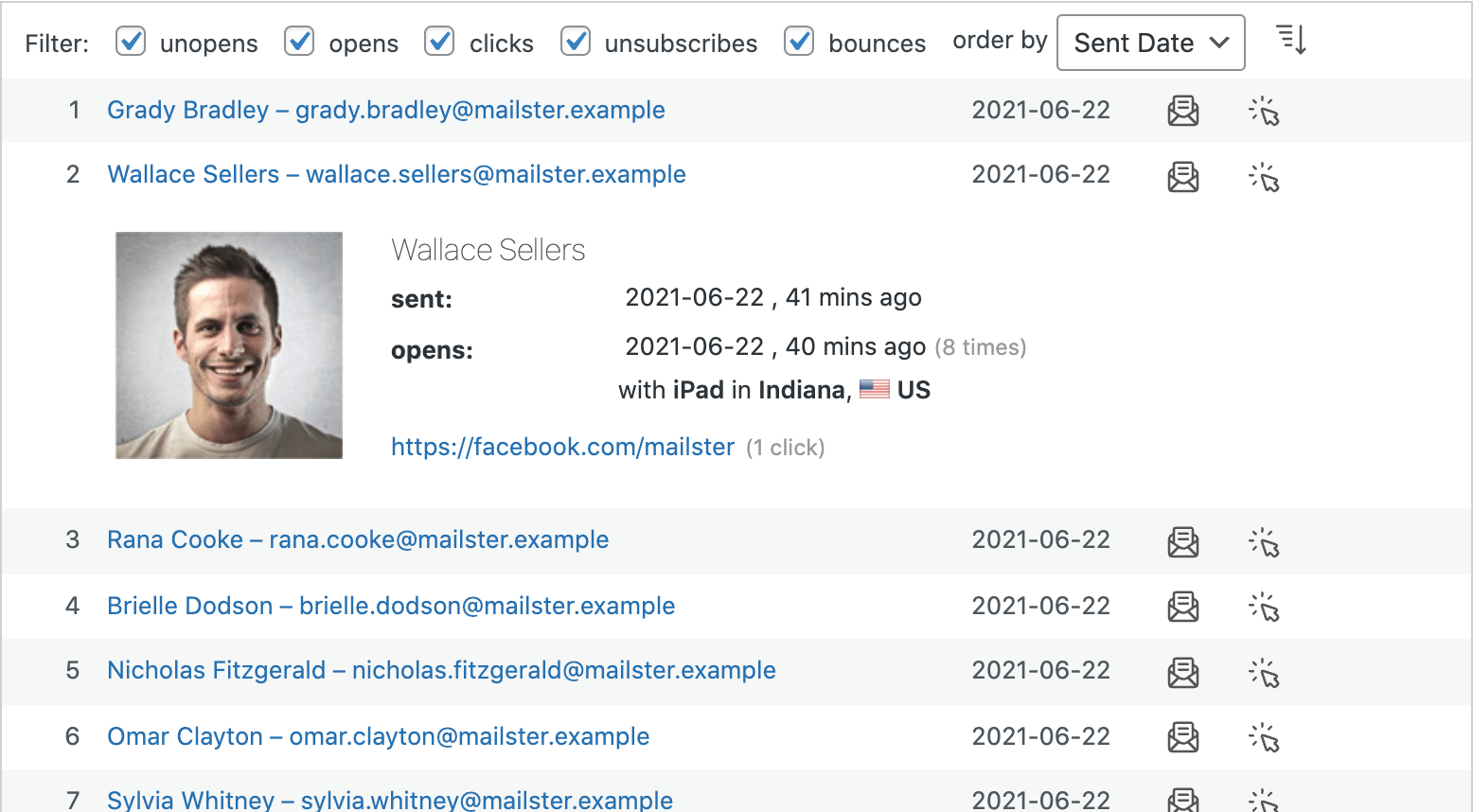Image resolution: width=1473 pixels, height=812 pixels.
Task: Select Rana Cooke's subscriber link
Action: [x=358, y=540]
